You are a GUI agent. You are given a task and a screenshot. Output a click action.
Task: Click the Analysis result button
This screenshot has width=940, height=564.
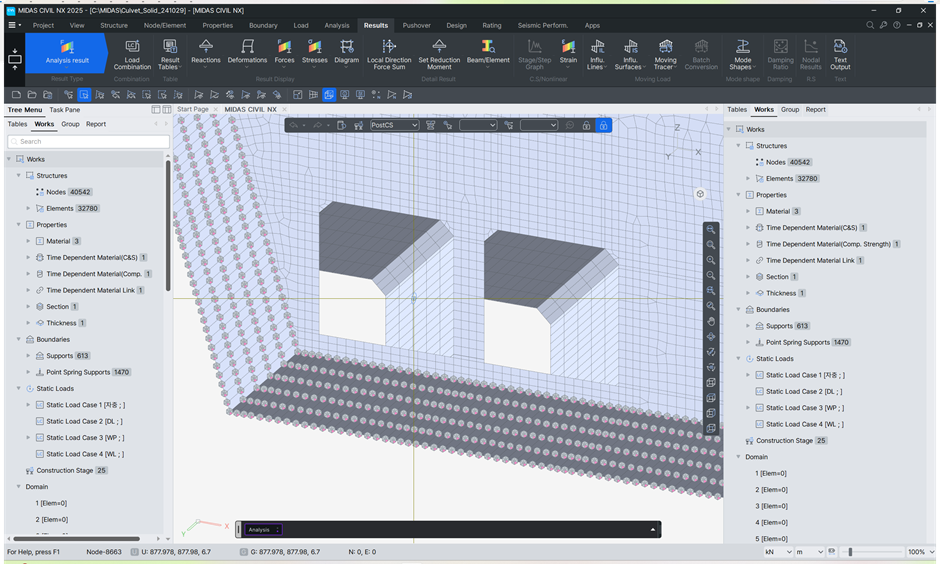[67, 53]
